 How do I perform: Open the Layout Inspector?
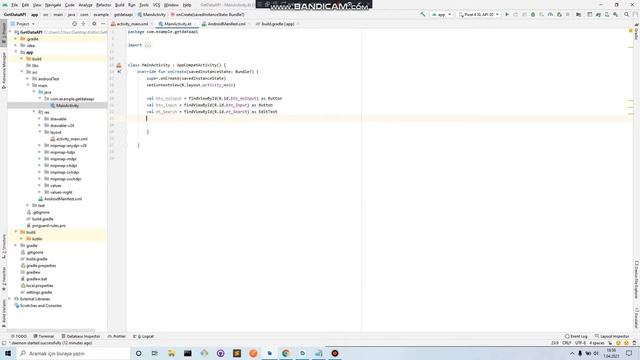point(612,336)
